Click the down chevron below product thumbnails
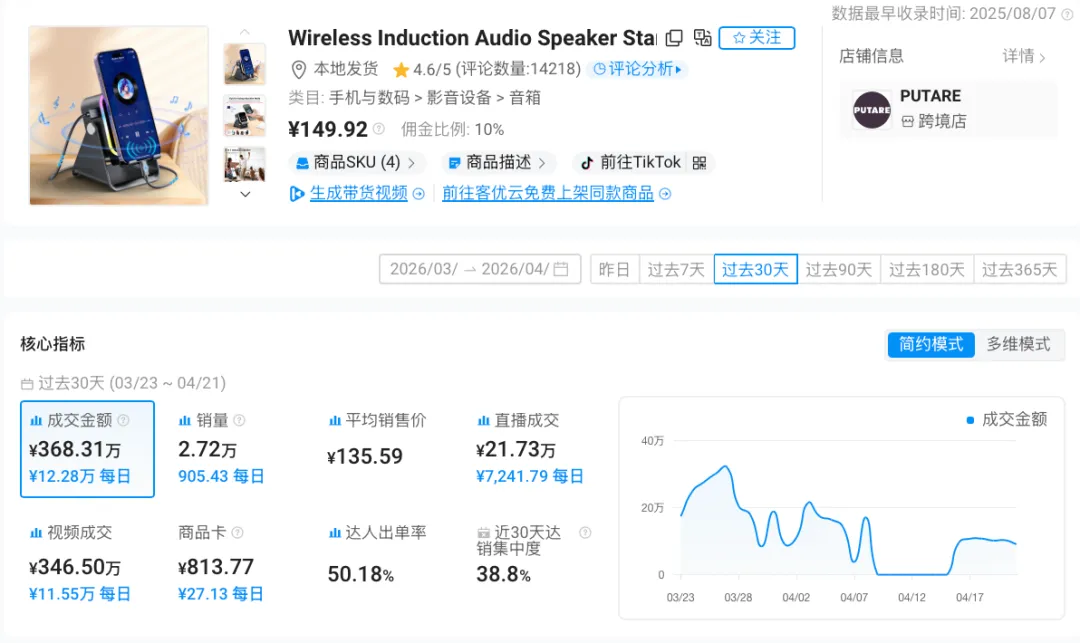 (243, 195)
